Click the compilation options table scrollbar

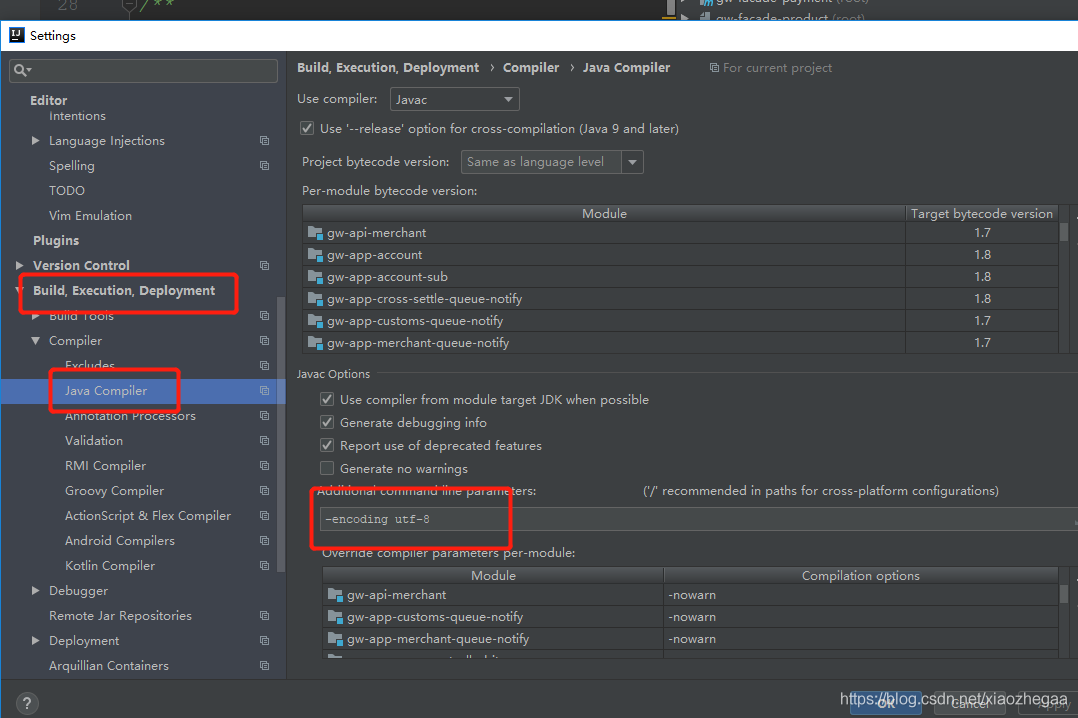[x=1064, y=593]
